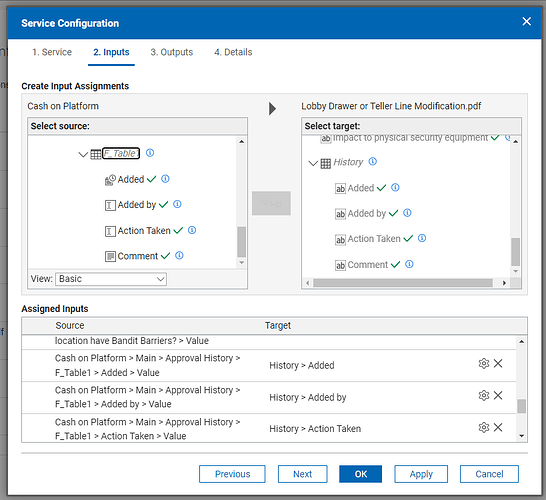
Task: Click info icon beside source Comment field
Action: [179, 256]
